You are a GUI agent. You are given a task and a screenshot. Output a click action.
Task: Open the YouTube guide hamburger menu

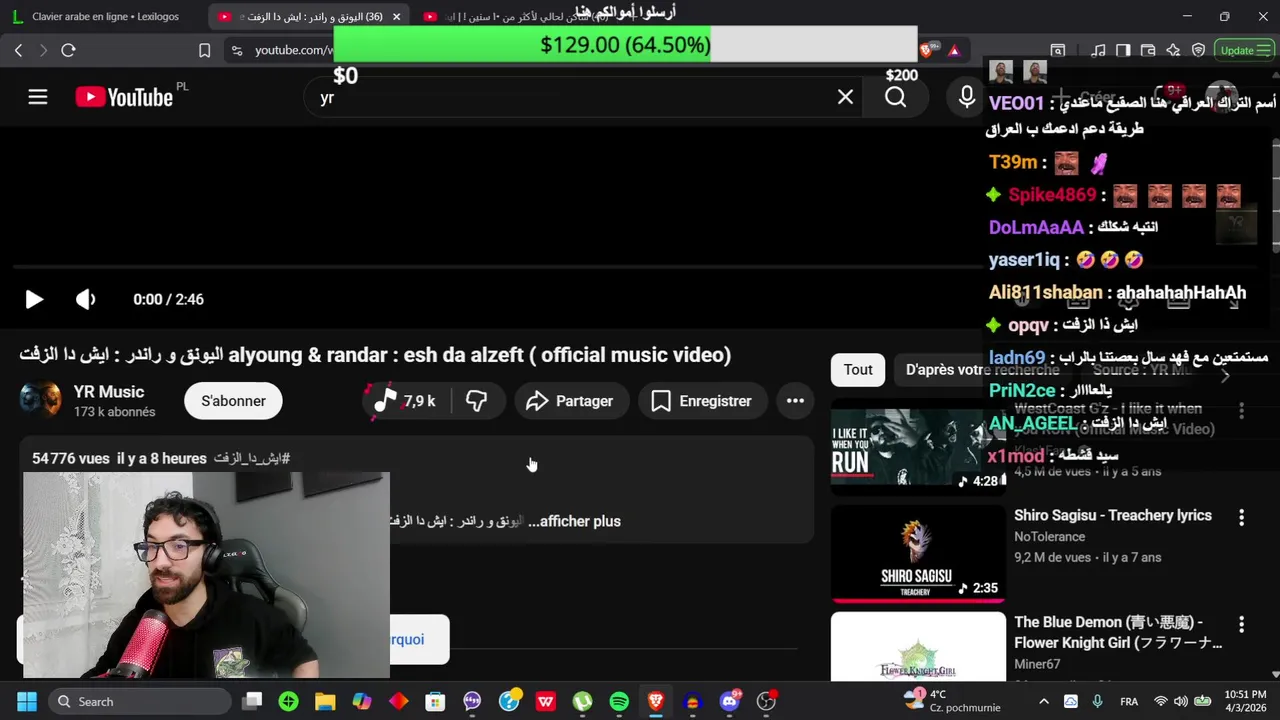tap(38, 97)
